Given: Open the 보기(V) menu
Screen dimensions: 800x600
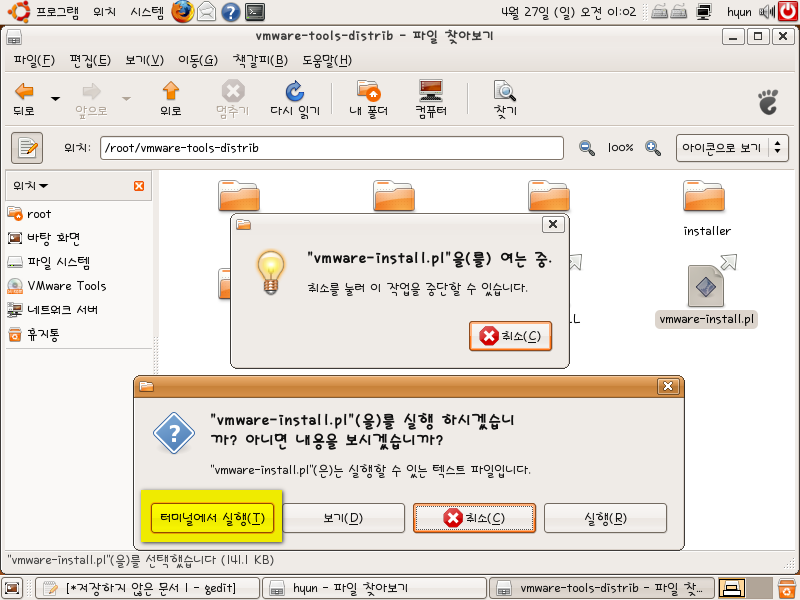Looking at the screenshot, I should tap(144, 61).
